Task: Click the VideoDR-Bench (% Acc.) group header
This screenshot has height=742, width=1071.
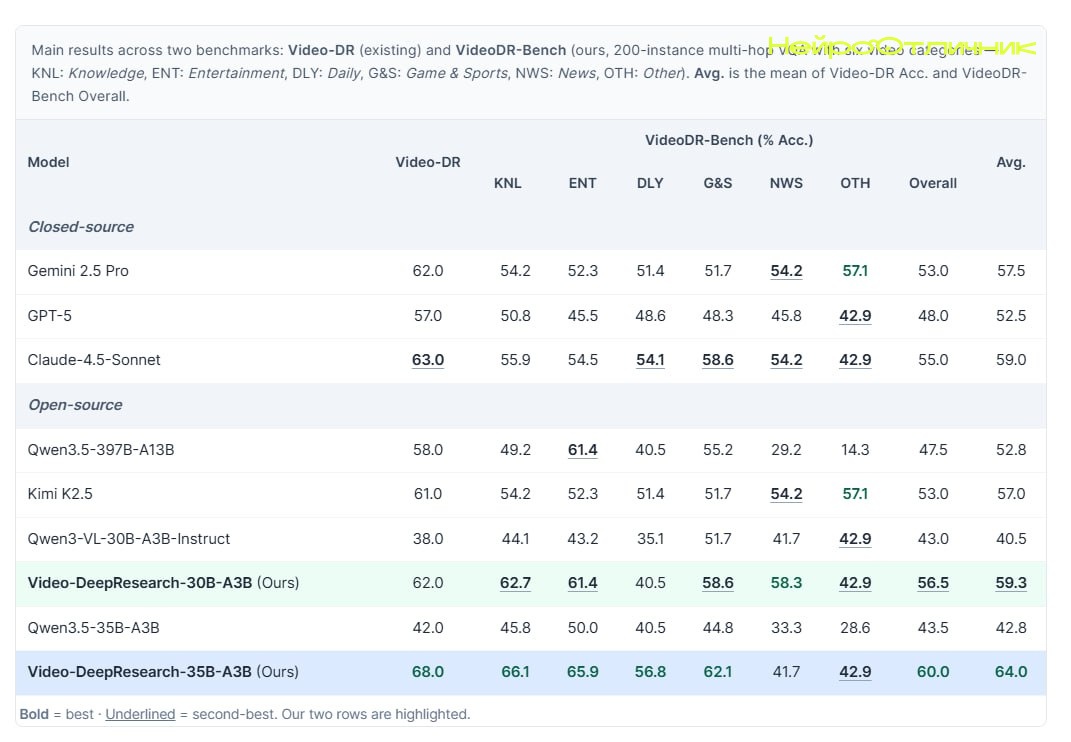Action: (729, 140)
